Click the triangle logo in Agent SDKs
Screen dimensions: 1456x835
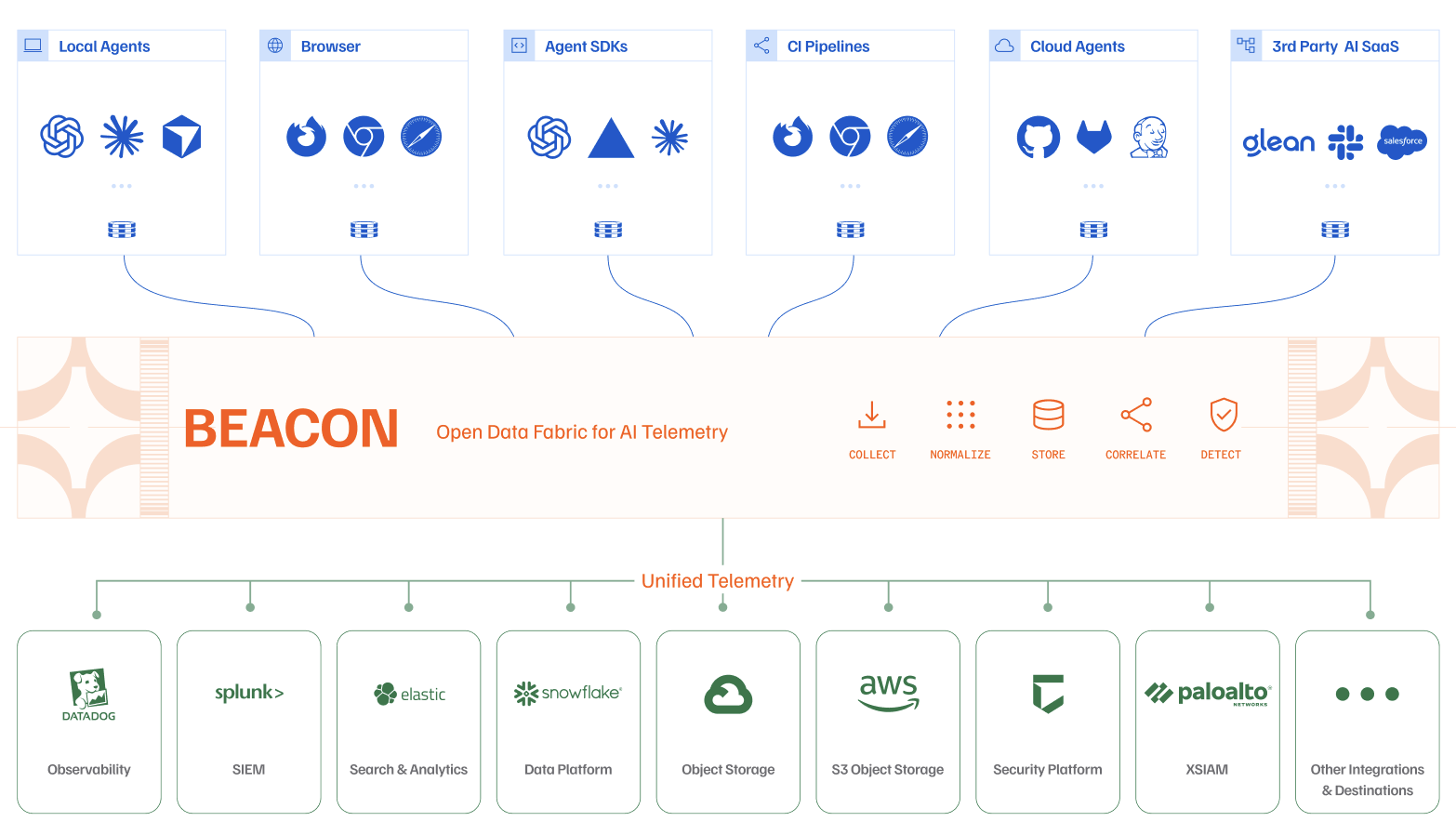611,138
